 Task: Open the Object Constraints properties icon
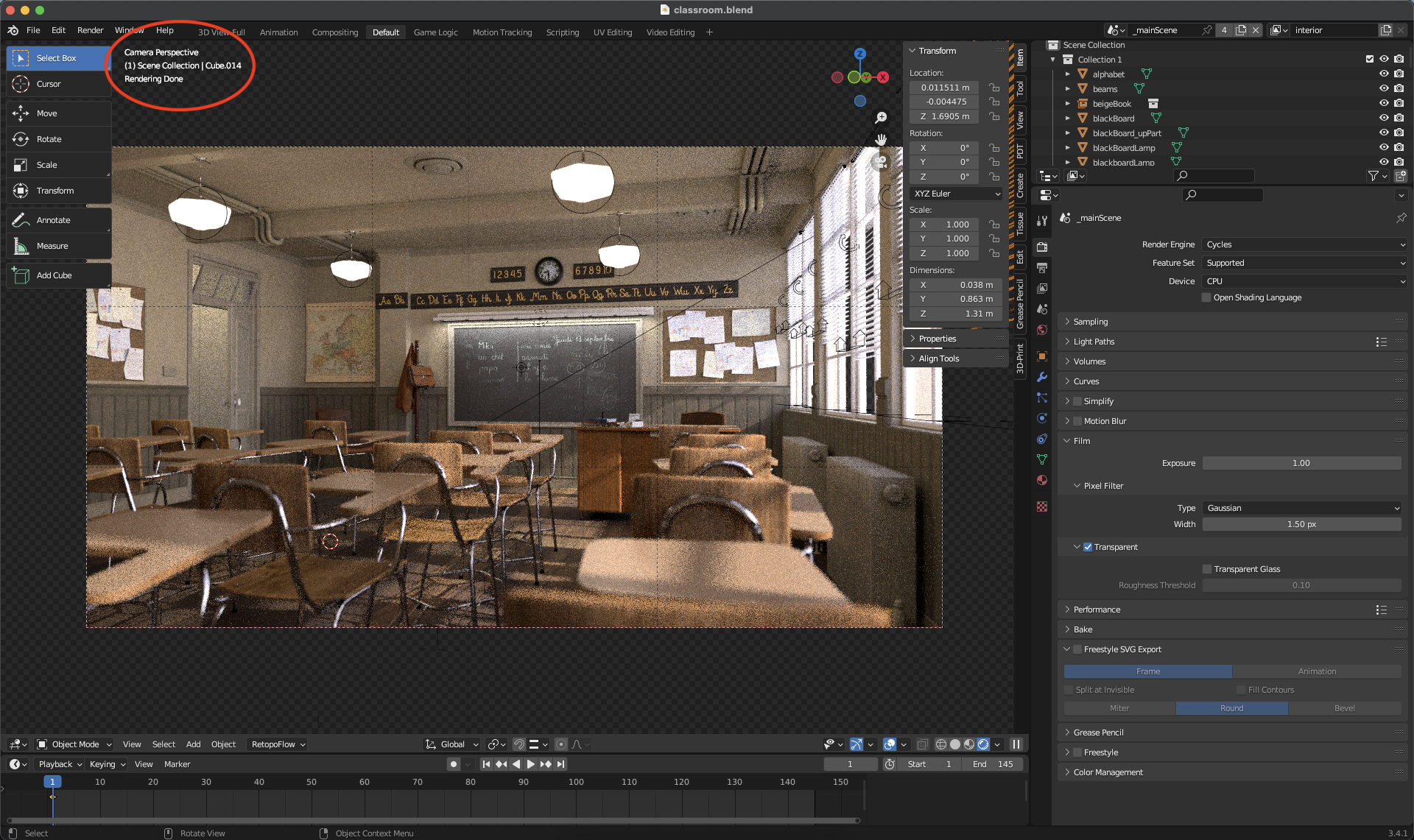(1042, 439)
